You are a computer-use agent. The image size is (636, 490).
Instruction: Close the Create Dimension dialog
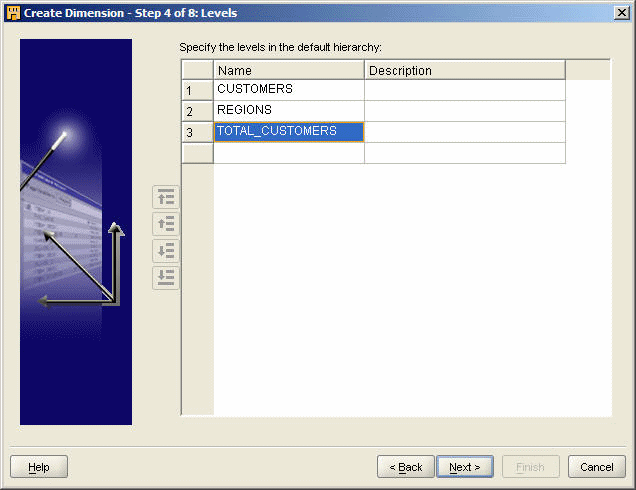click(x=621, y=12)
